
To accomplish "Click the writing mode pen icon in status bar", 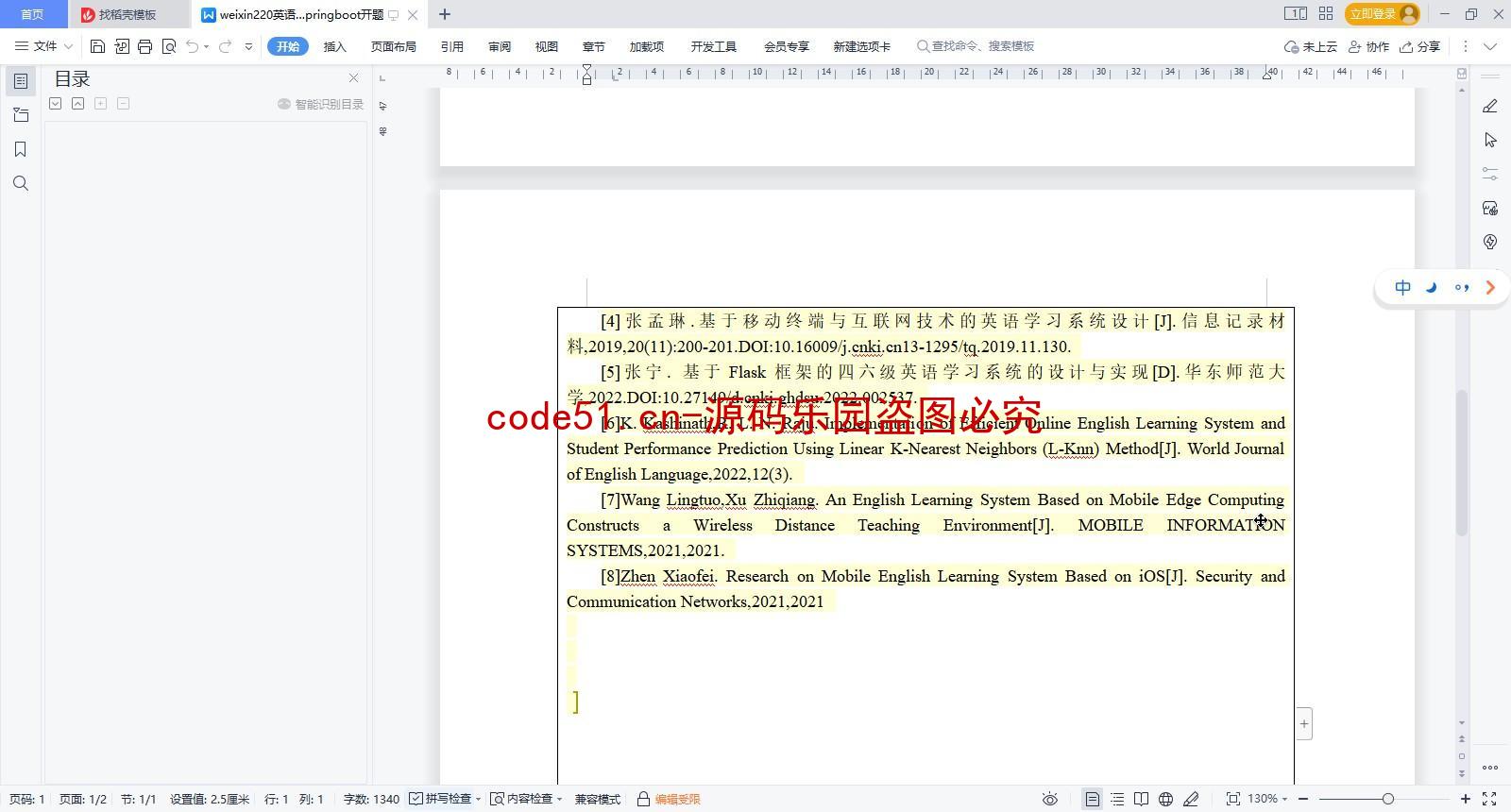I will (x=1191, y=799).
